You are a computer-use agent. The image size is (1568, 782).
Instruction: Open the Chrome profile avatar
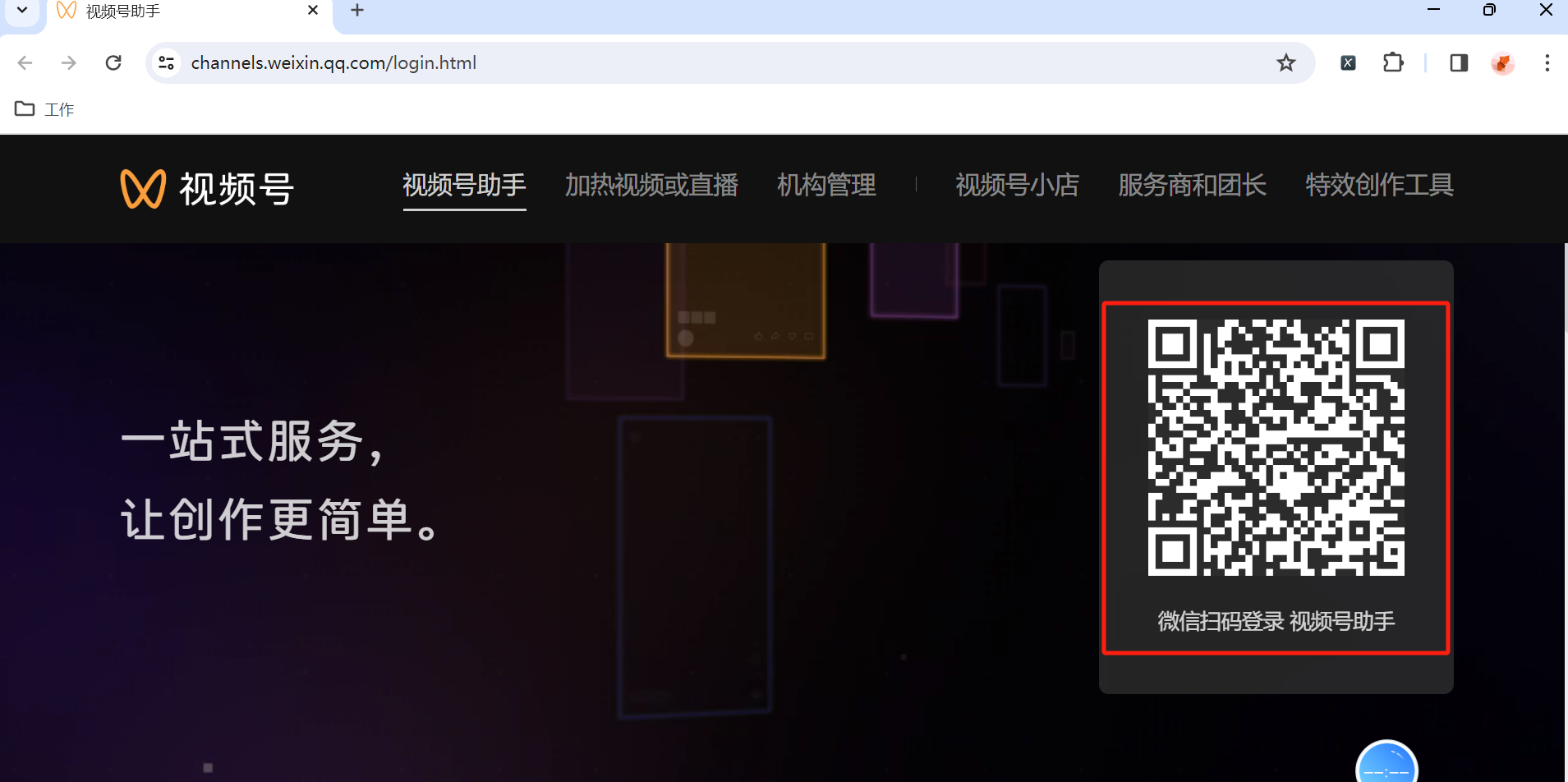(1503, 63)
